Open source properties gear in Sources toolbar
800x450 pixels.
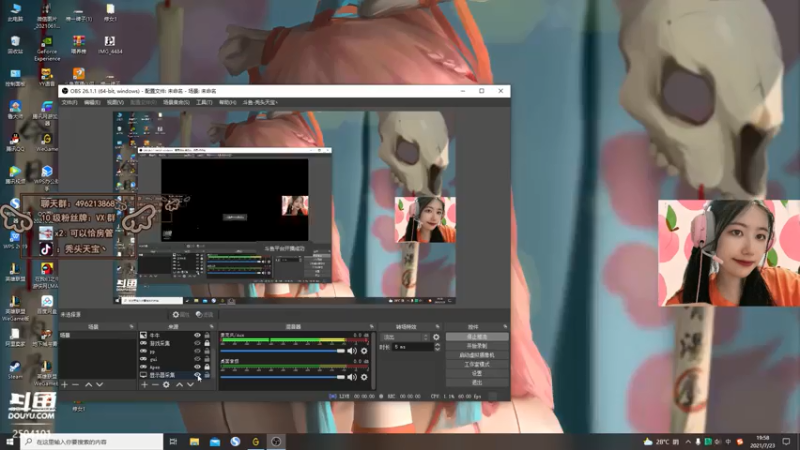[x=166, y=384]
